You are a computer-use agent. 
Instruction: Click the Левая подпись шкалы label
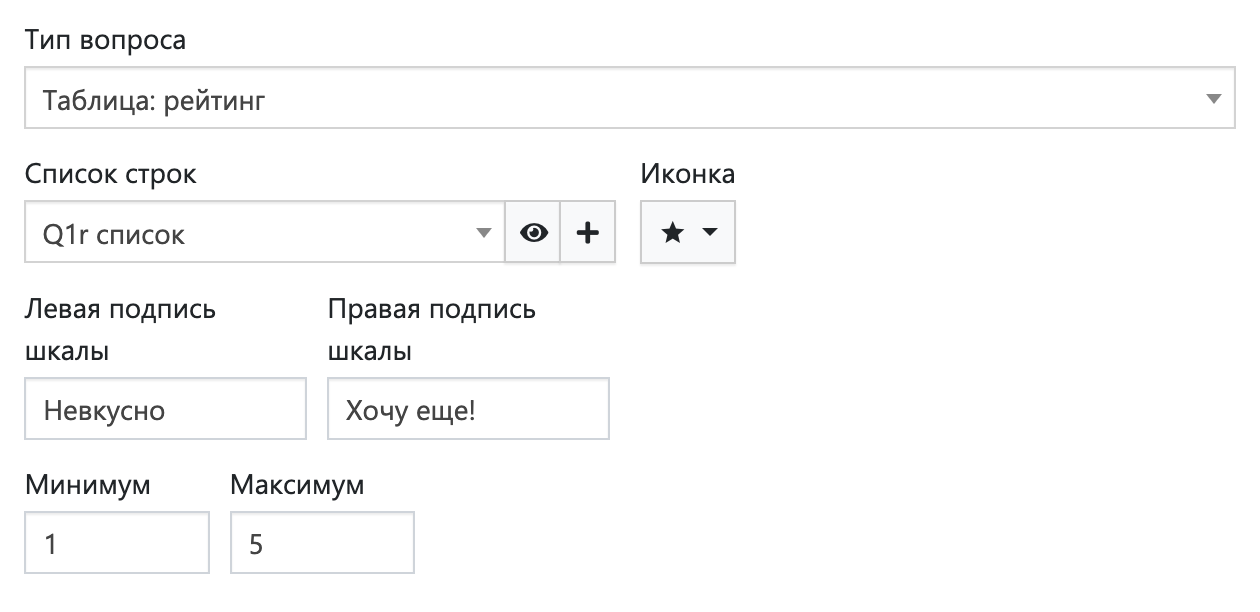120,330
